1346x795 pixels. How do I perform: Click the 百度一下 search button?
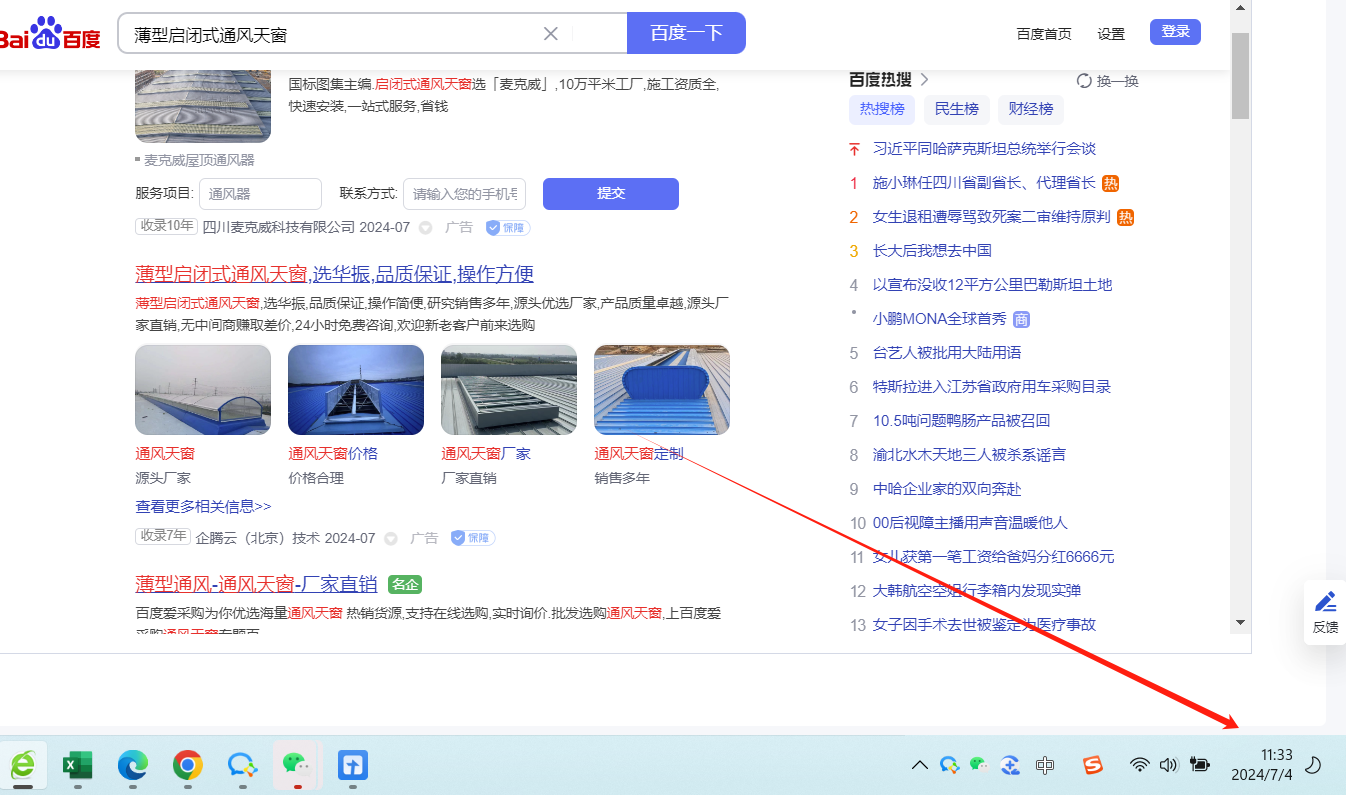[686, 33]
